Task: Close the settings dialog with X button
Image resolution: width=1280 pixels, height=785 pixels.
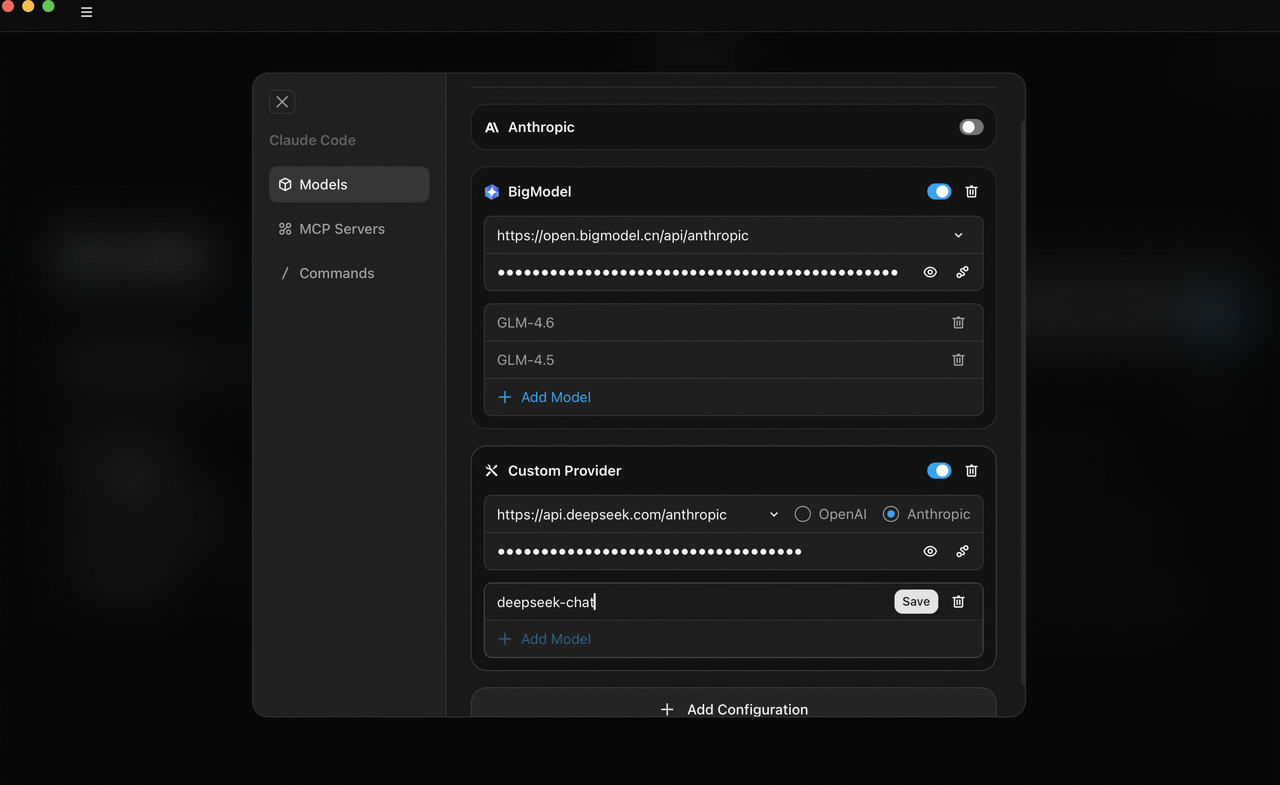Action: [x=282, y=102]
